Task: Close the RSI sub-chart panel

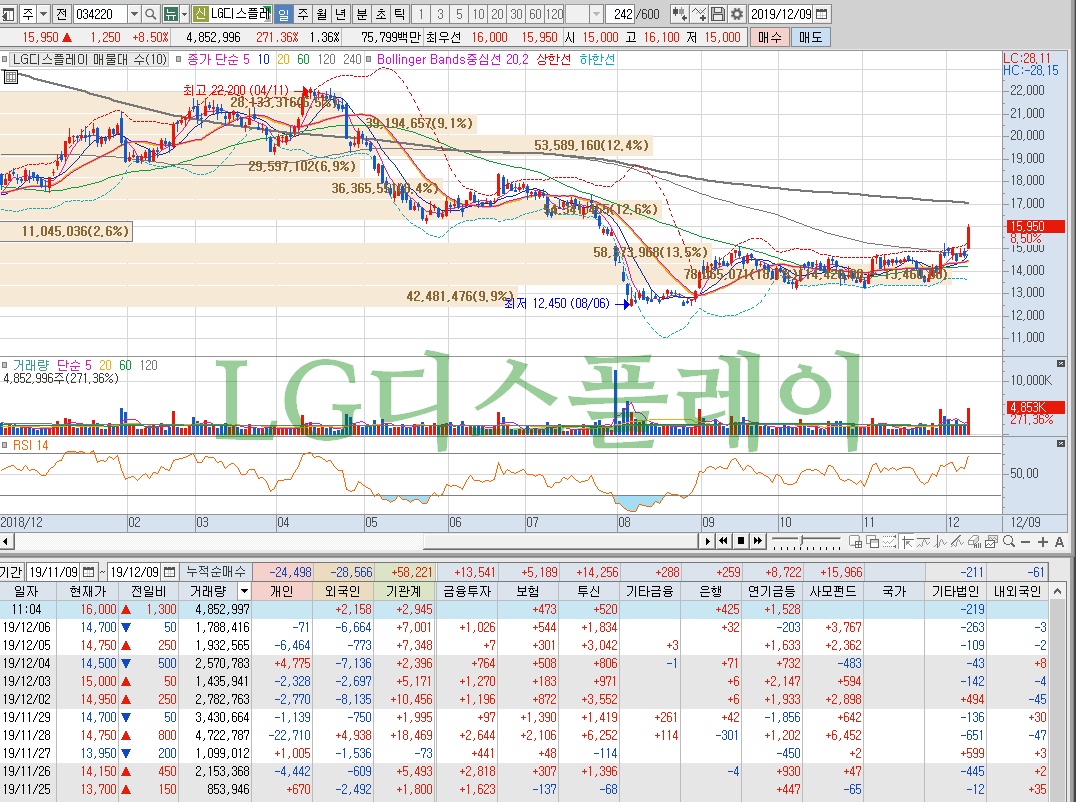Action: click(x=1061, y=443)
